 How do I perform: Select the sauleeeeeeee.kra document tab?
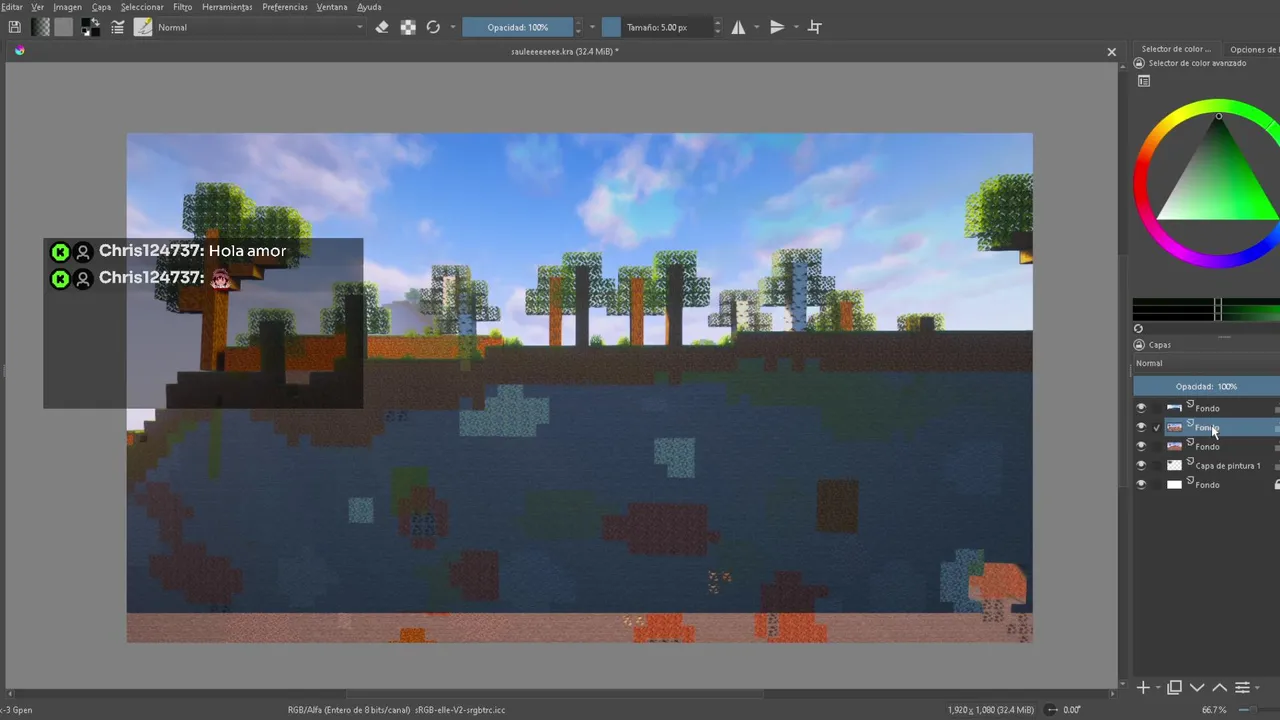click(x=564, y=51)
